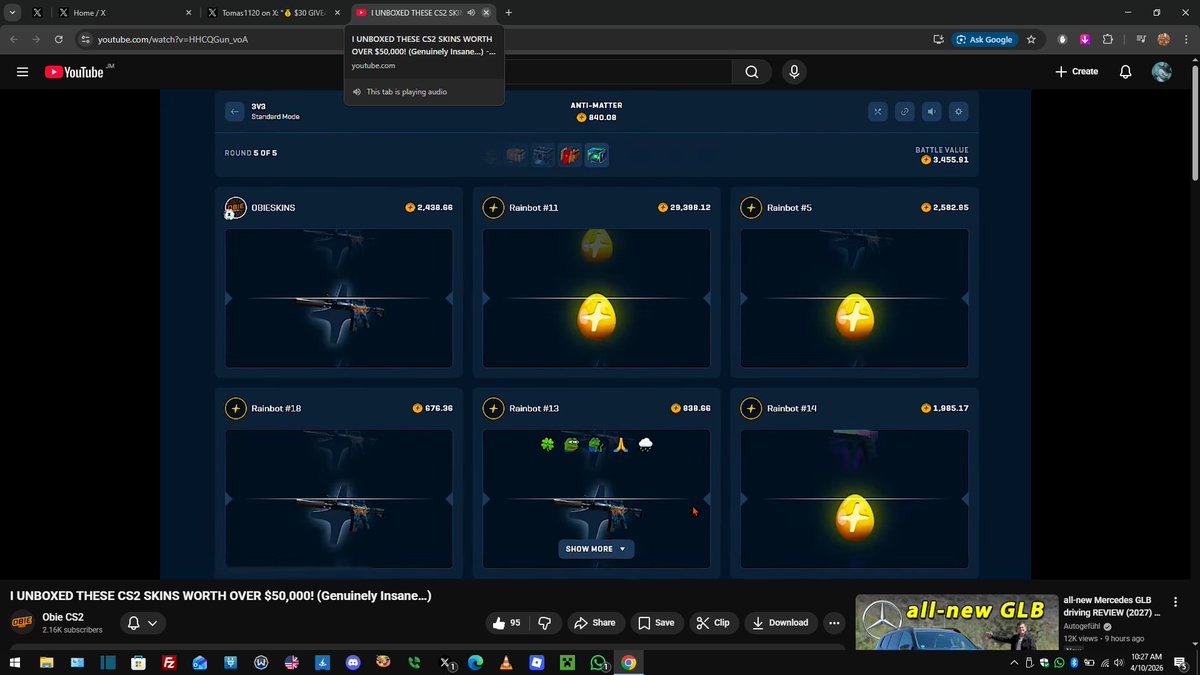
Task: Expand the subscription notification bell dropdown
Action: (x=142, y=623)
